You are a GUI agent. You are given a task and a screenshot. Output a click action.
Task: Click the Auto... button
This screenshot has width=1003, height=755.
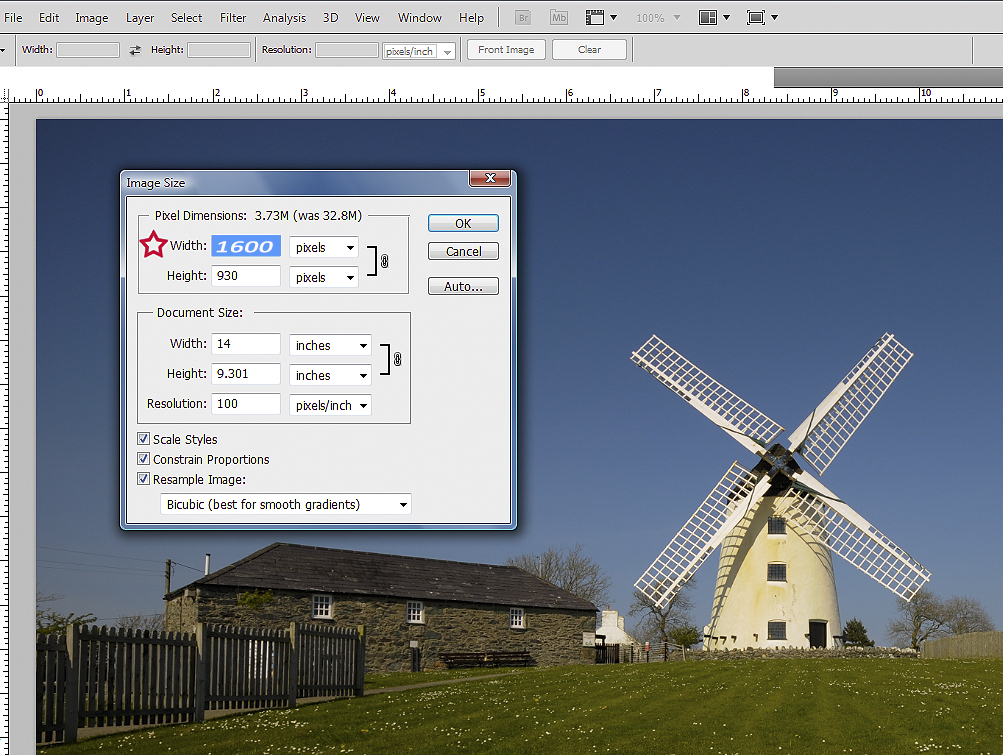(x=463, y=287)
